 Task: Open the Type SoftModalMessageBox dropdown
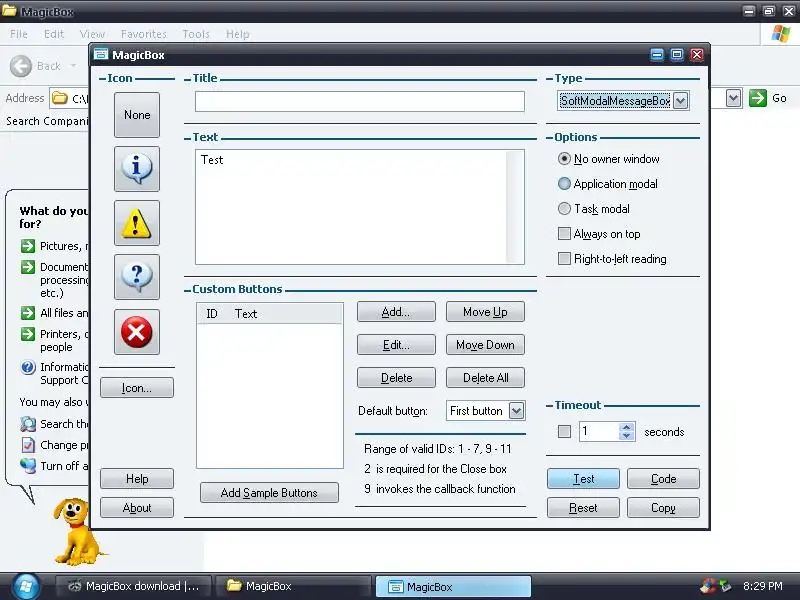pyautogui.click(x=680, y=101)
